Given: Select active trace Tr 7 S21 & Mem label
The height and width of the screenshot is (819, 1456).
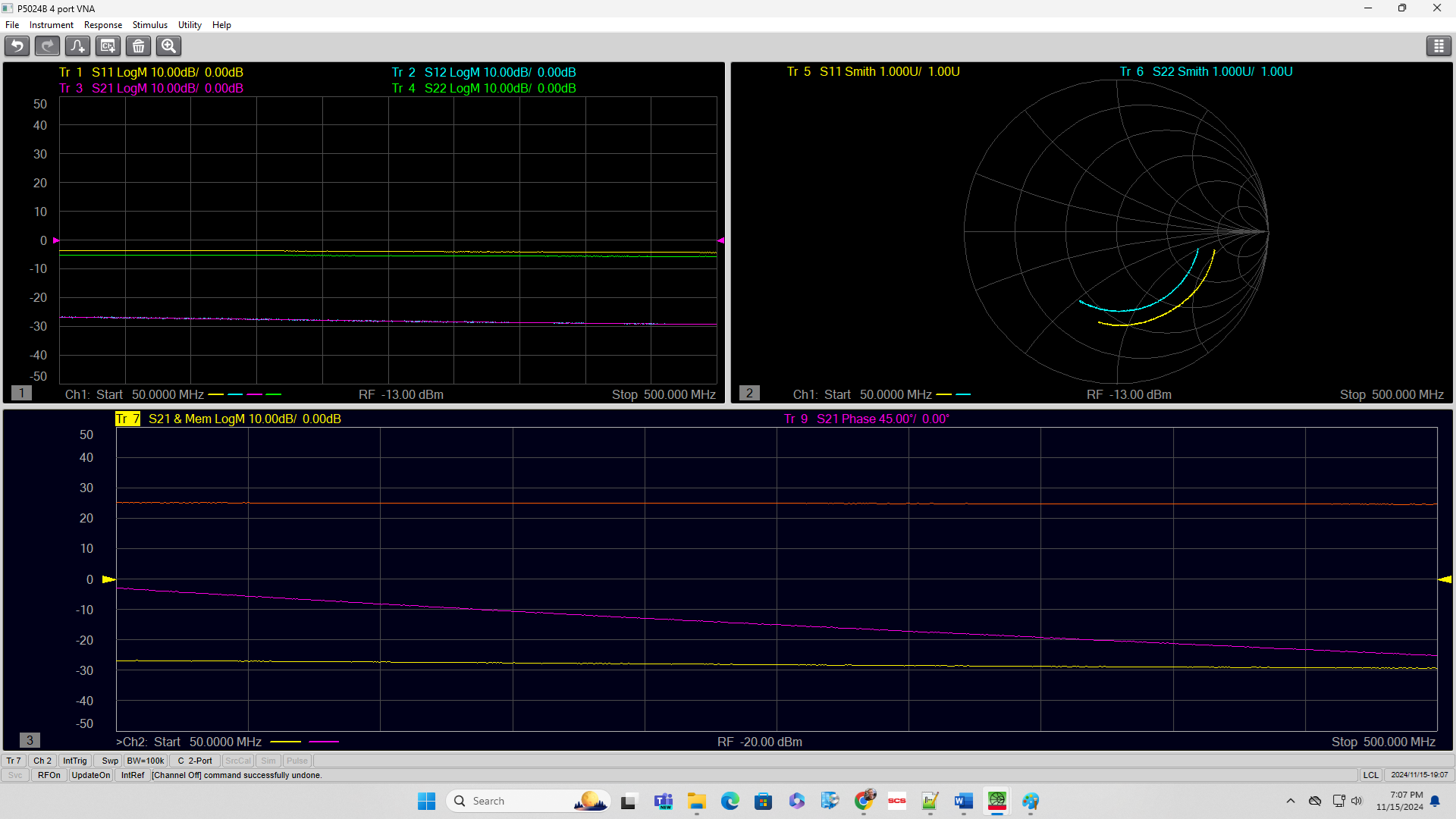Looking at the screenshot, I should [228, 419].
